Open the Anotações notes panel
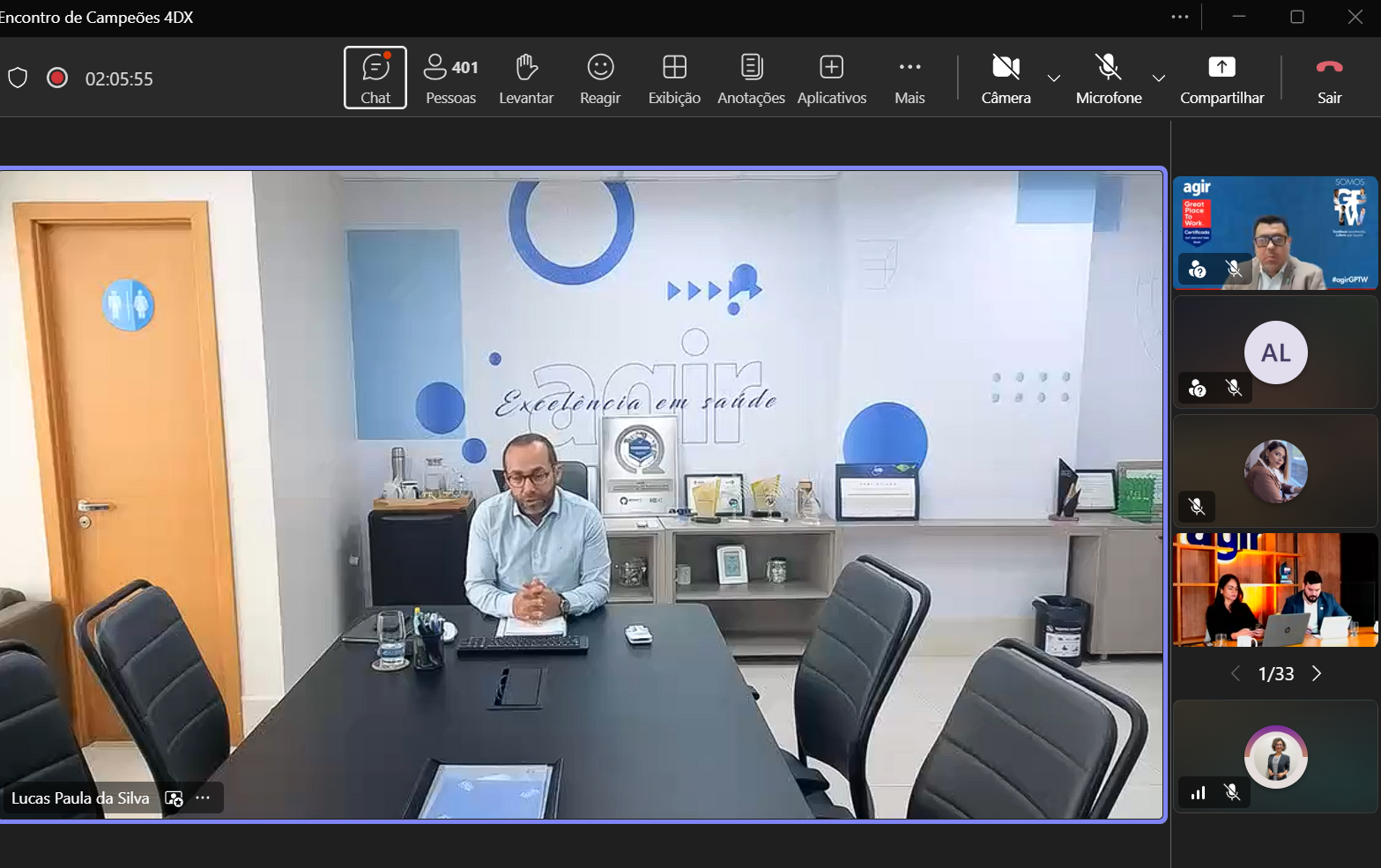 click(x=751, y=78)
